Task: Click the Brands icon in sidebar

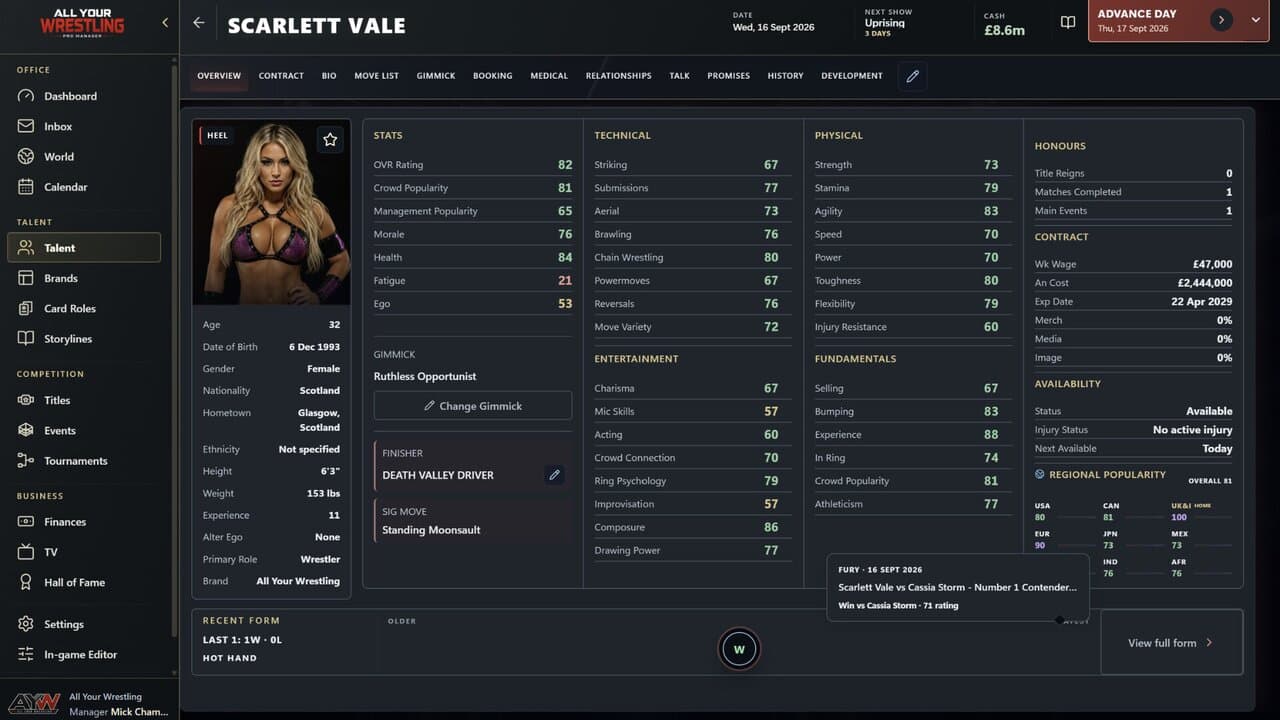Action: (26, 278)
